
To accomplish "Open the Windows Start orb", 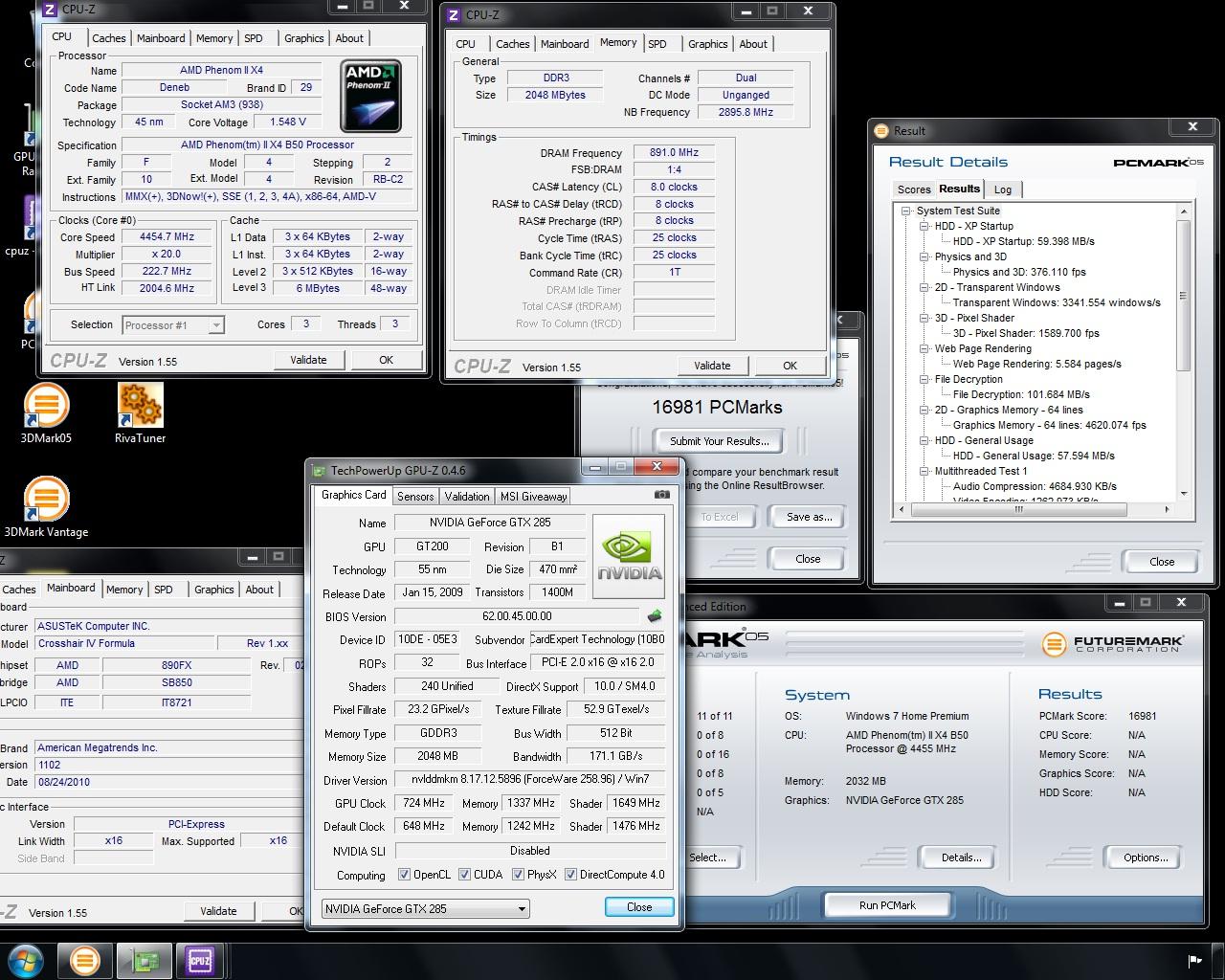I will click(25, 960).
